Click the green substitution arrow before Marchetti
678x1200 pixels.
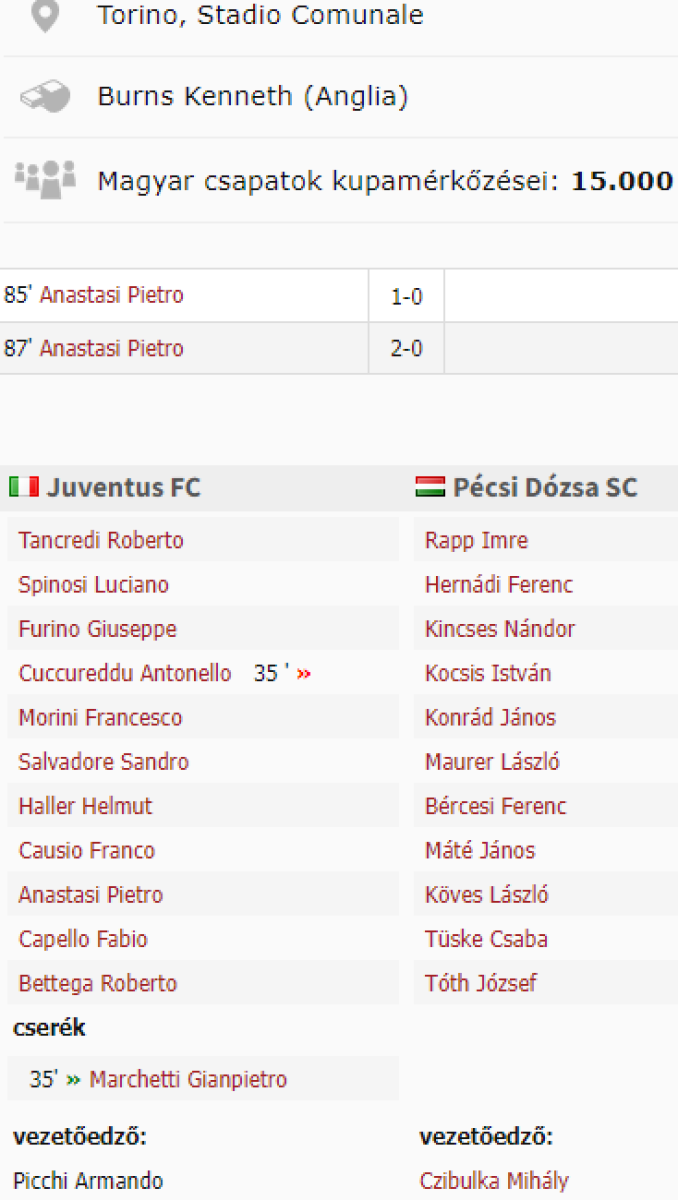coord(73,1080)
